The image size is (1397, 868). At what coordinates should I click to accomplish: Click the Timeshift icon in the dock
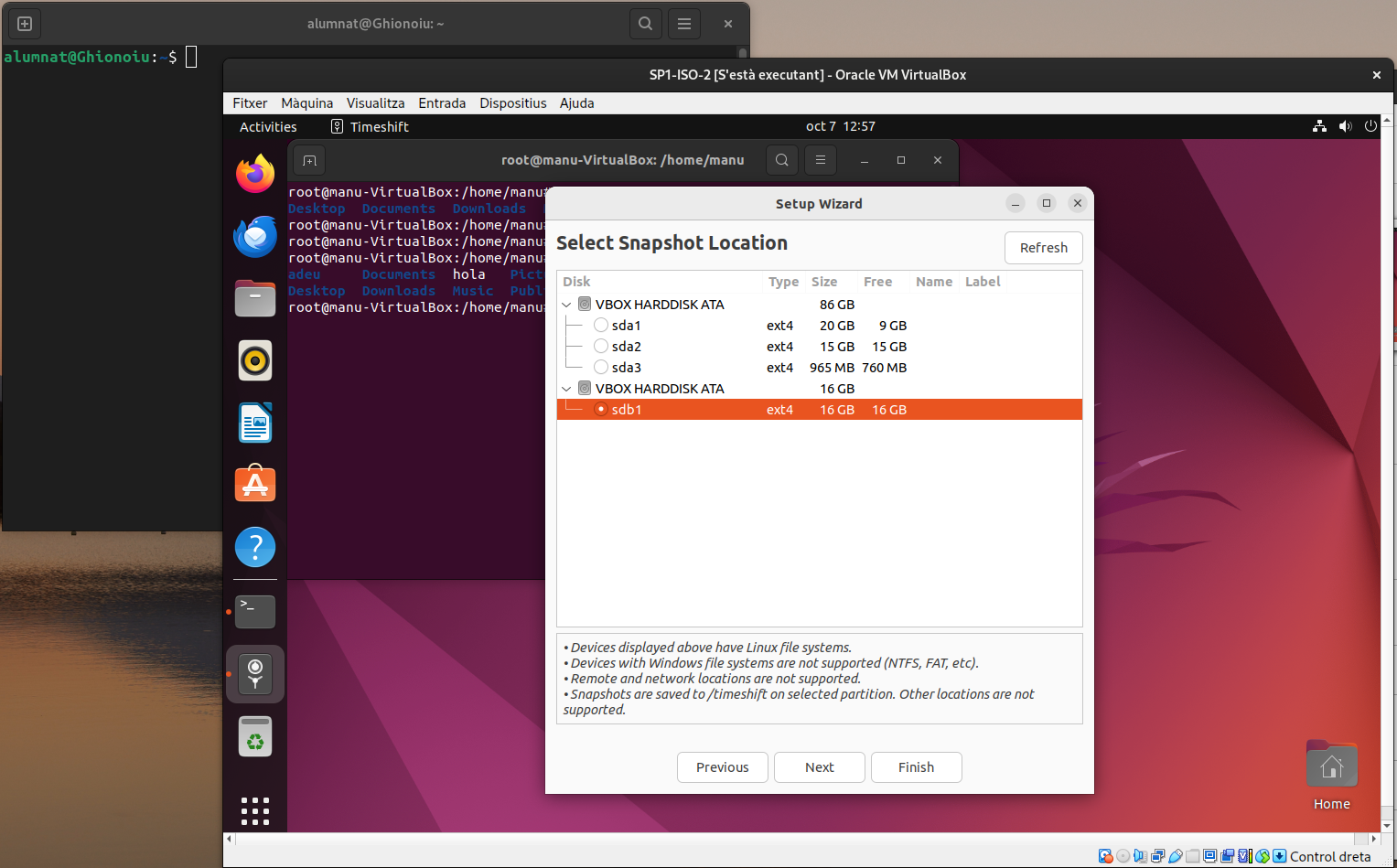pos(255,674)
